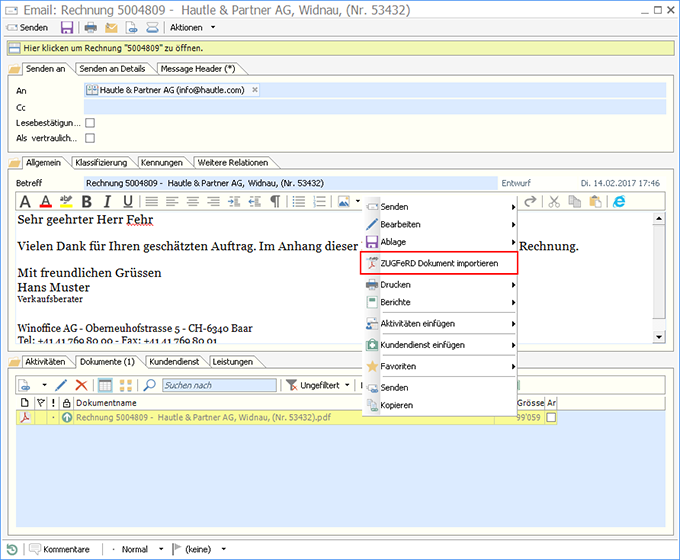Align text right
The image size is (680, 560).
pyautogui.click(x=213, y=202)
